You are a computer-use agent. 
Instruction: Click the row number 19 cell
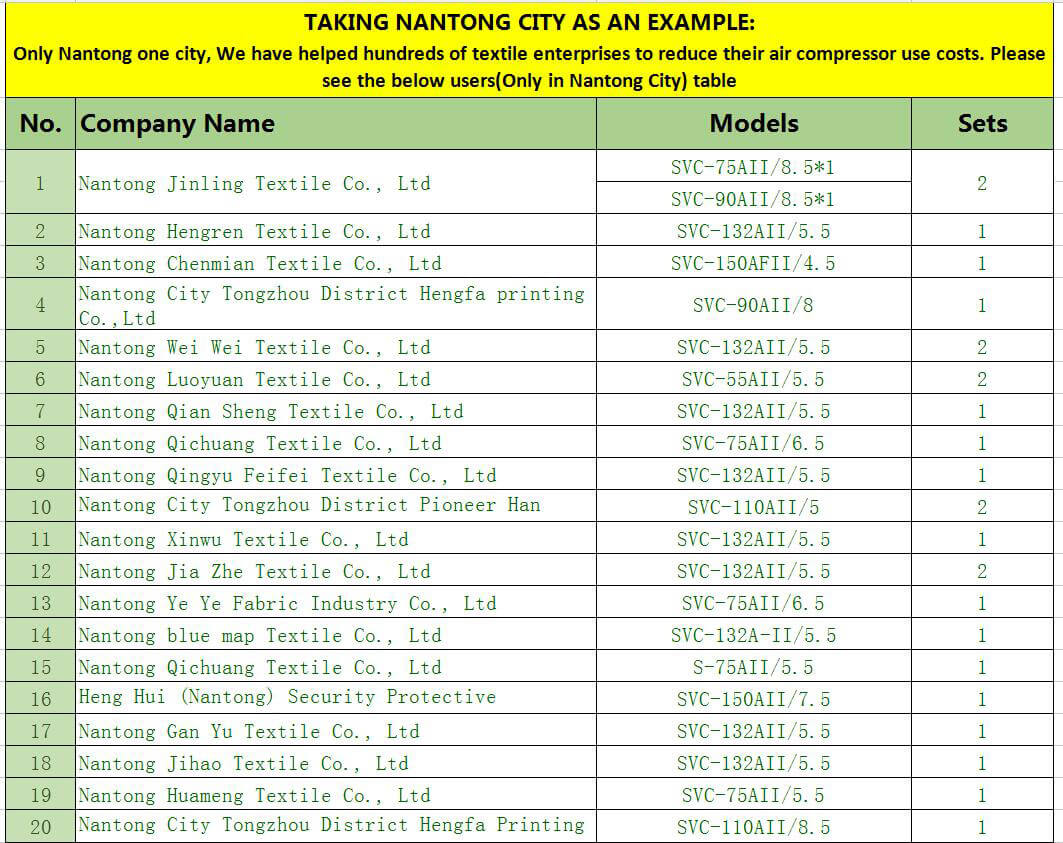point(41,793)
